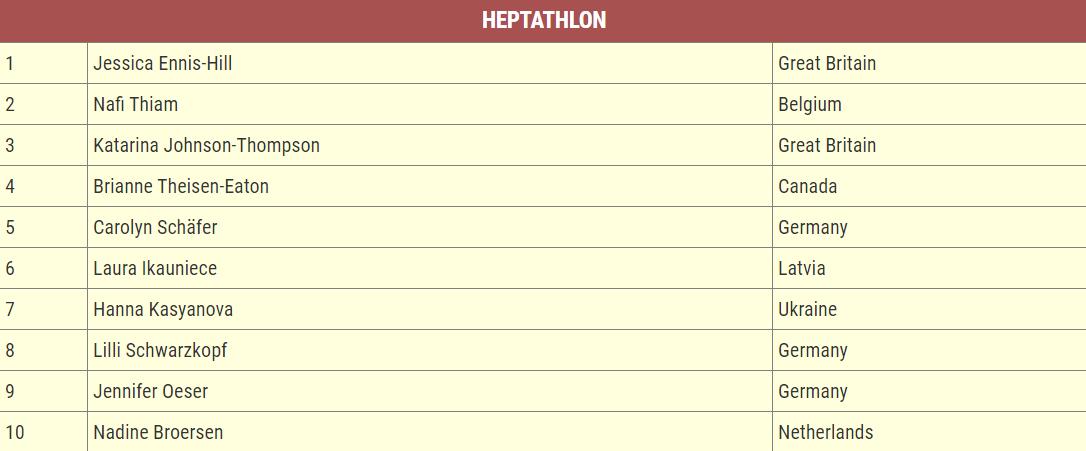The image size is (1086, 451).
Task: Select the rank number 1 cell
Action: [44, 63]
